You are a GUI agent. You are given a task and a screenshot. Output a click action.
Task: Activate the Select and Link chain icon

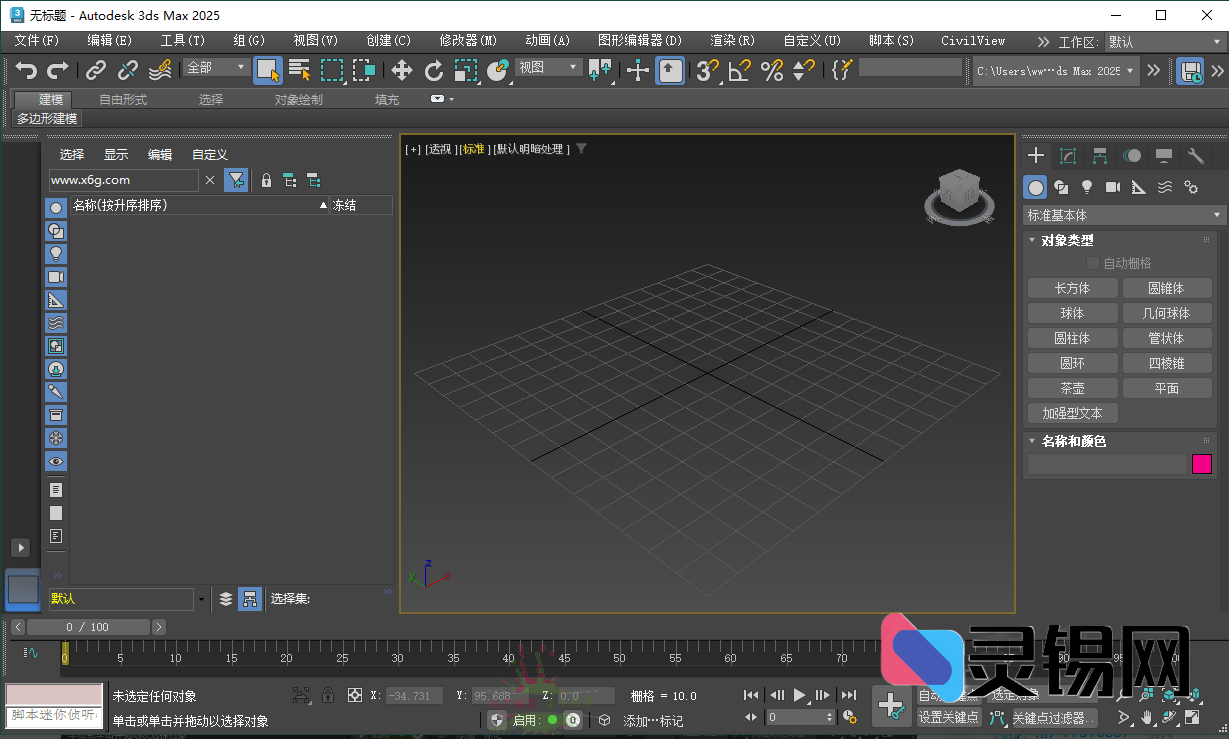coord(96,70)
